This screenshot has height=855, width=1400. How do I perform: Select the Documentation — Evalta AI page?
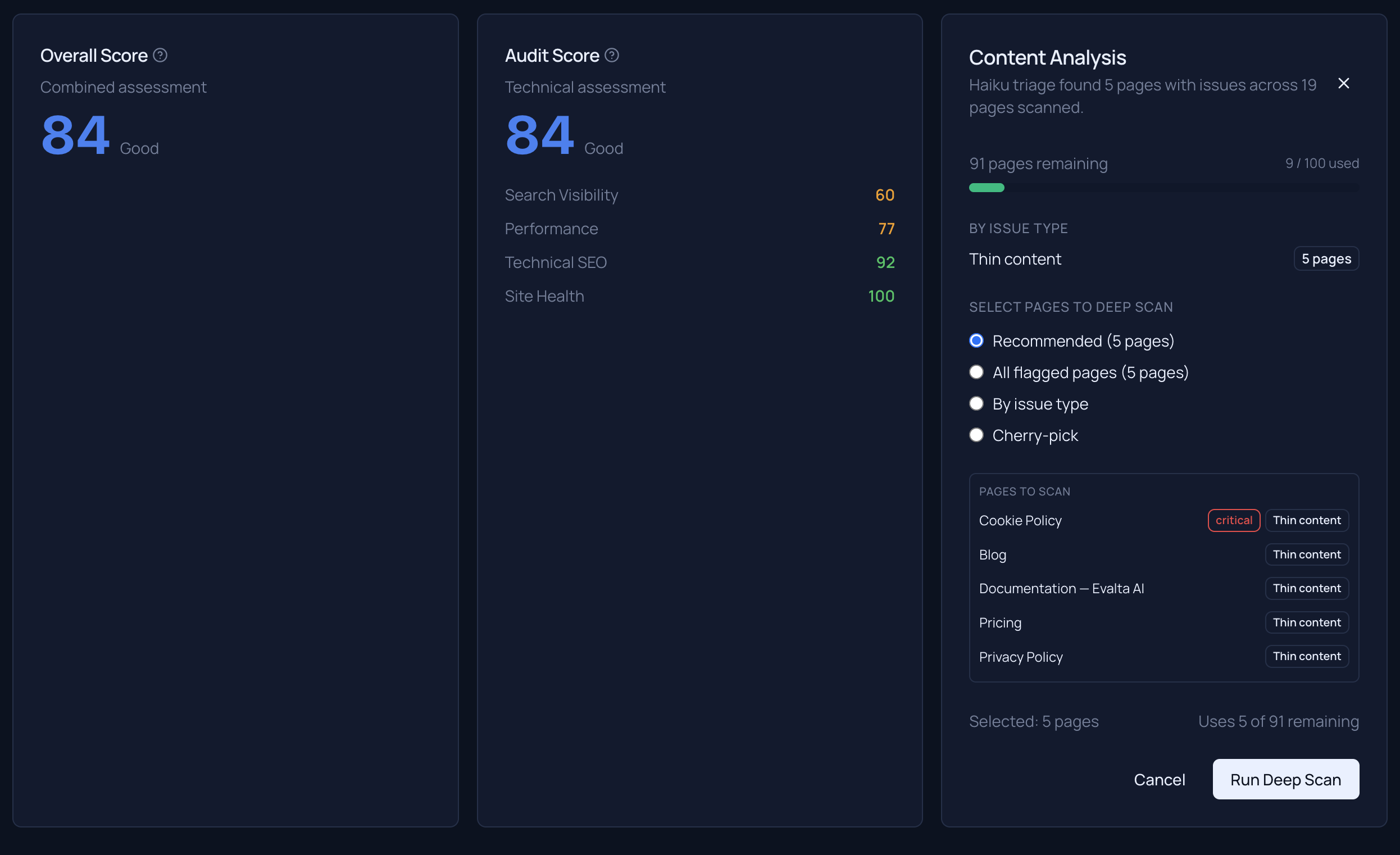pyautogui.click(x=1061, y=588)
